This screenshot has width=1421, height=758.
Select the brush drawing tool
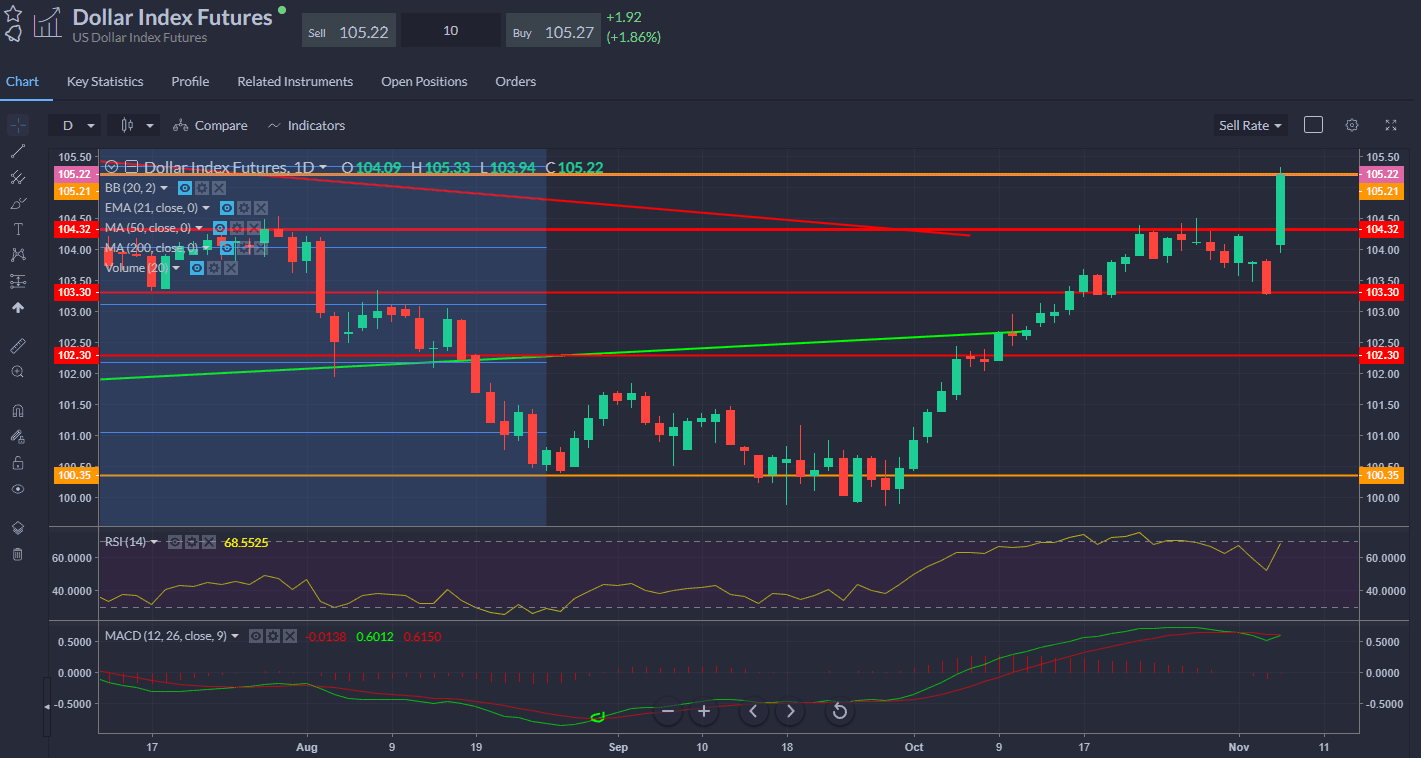pyautogui.click(x=18, y=203)
